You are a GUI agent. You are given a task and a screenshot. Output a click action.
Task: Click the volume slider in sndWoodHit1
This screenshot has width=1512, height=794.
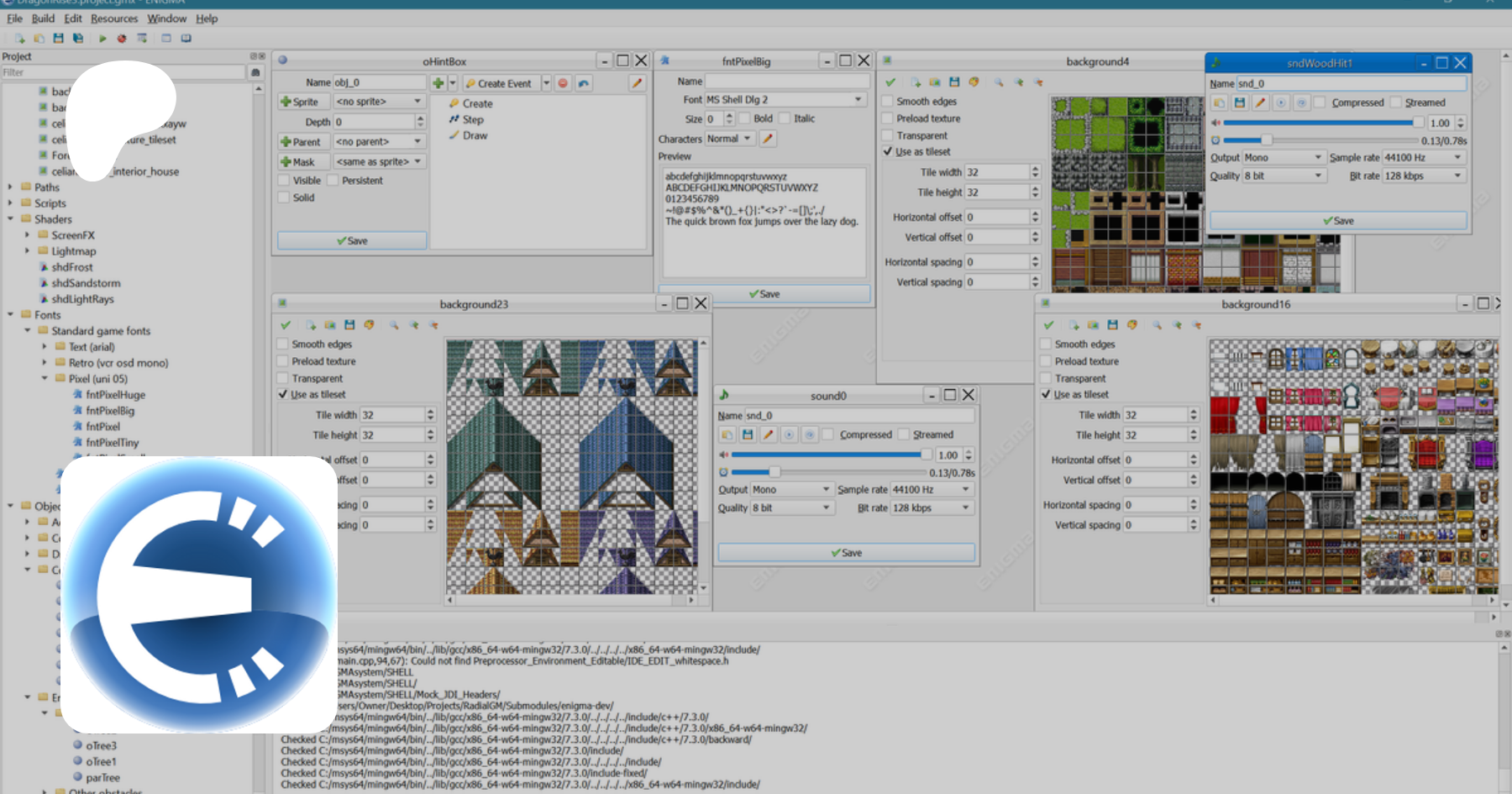[1319, 123]
